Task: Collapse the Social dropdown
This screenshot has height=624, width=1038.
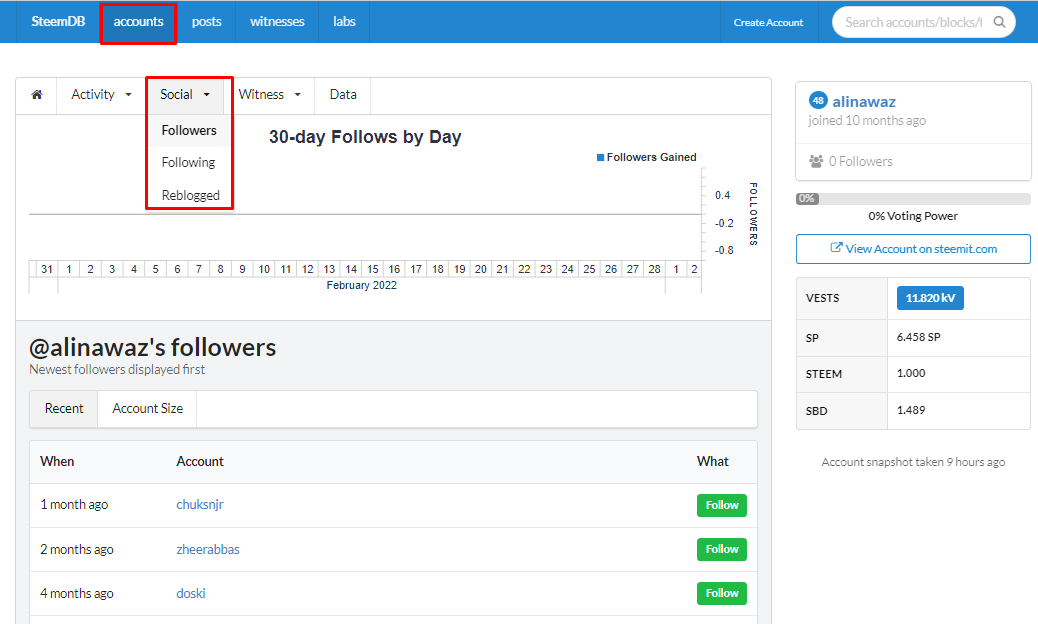Action: (185, 95)
